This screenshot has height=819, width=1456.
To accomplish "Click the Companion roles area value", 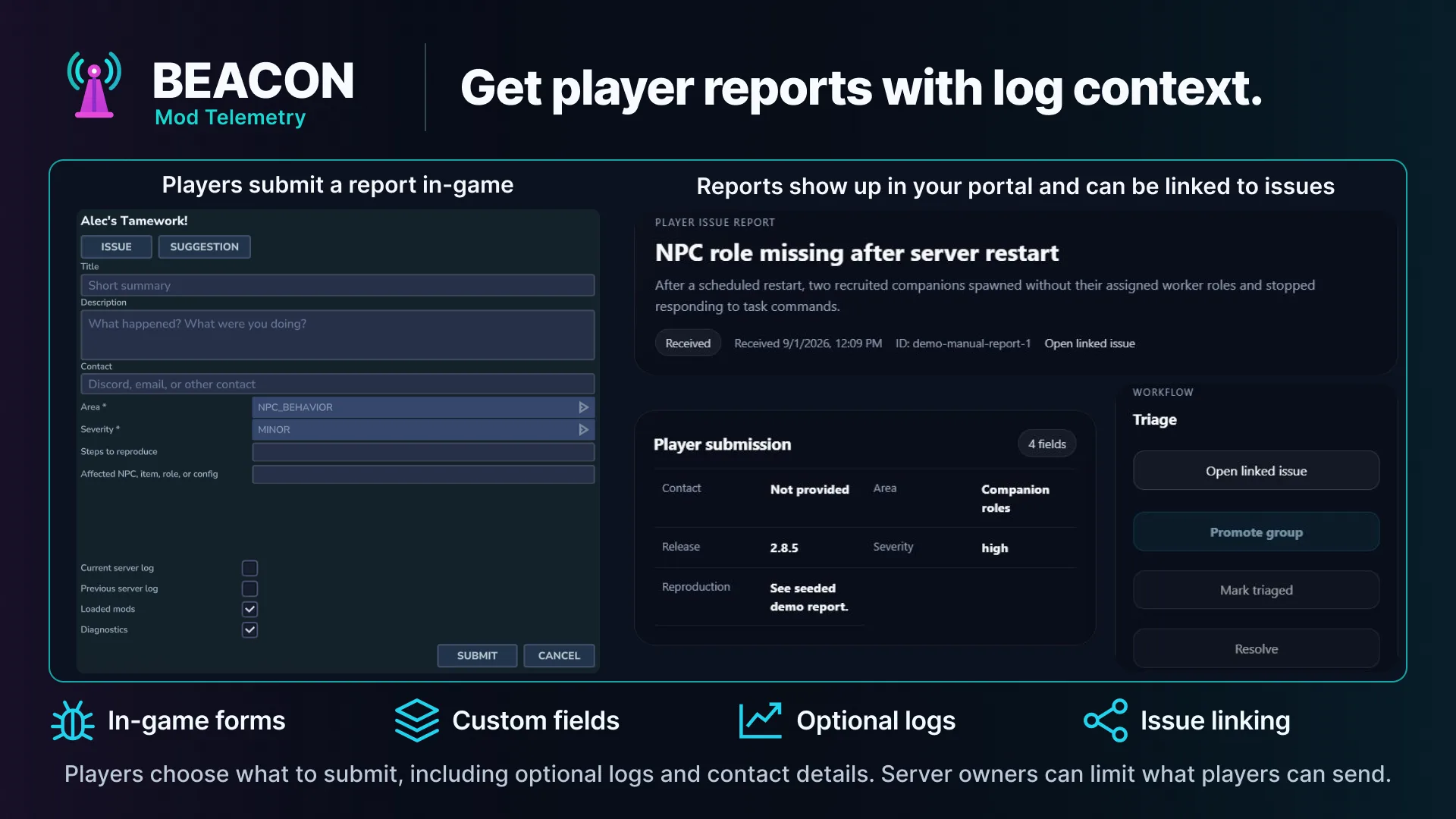I will [x=1015, y=499].
